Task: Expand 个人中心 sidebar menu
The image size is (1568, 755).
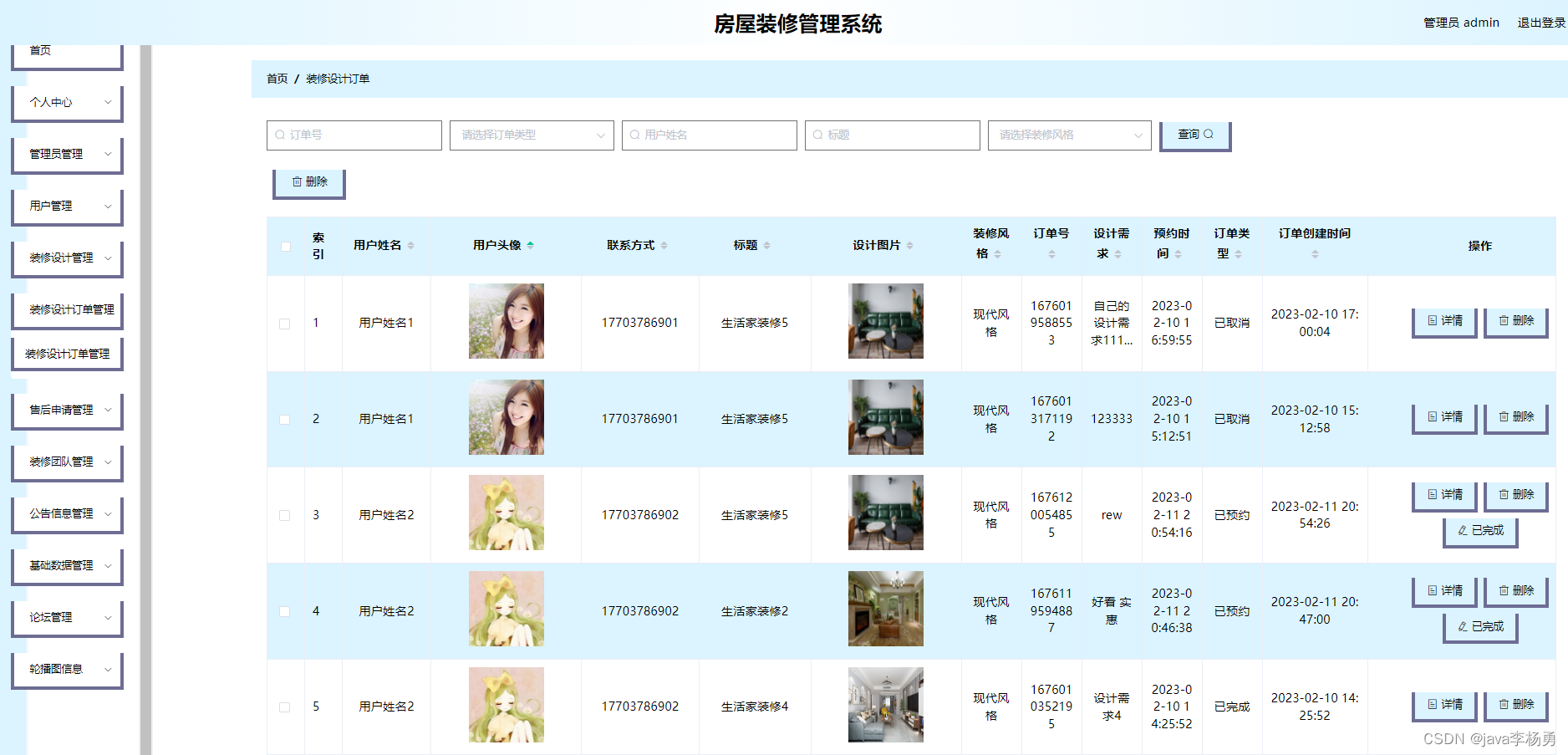Action: coord(68,103)
